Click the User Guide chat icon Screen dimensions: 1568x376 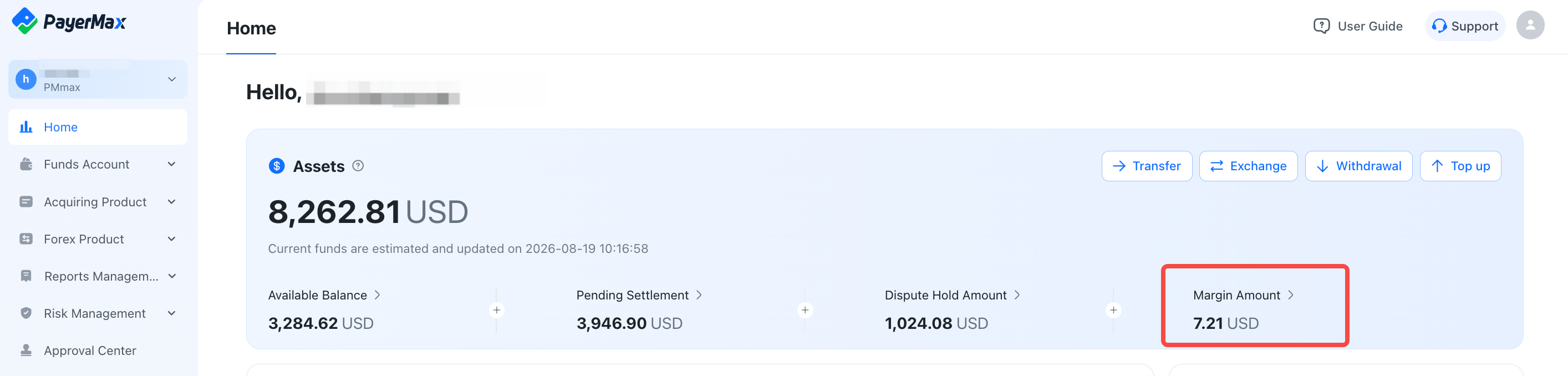(x=1321, y=26)
